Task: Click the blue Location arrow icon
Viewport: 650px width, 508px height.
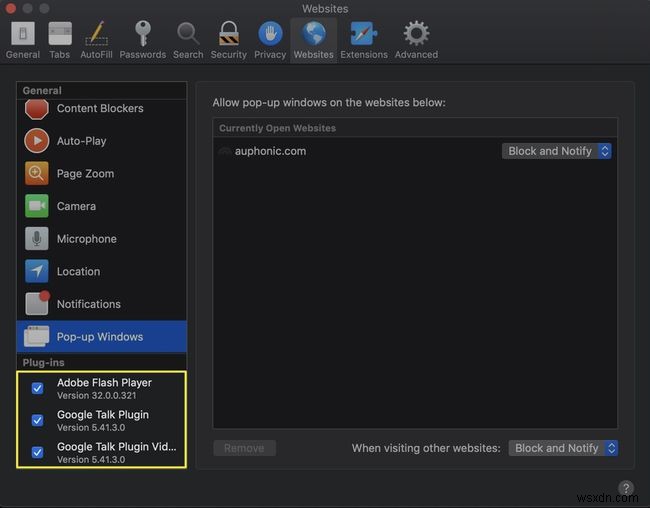Action: click(36, 271)
